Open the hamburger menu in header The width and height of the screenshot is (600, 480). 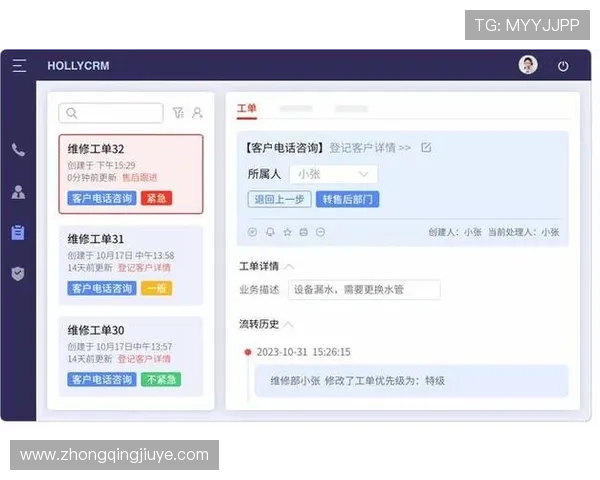click(19, 65)
